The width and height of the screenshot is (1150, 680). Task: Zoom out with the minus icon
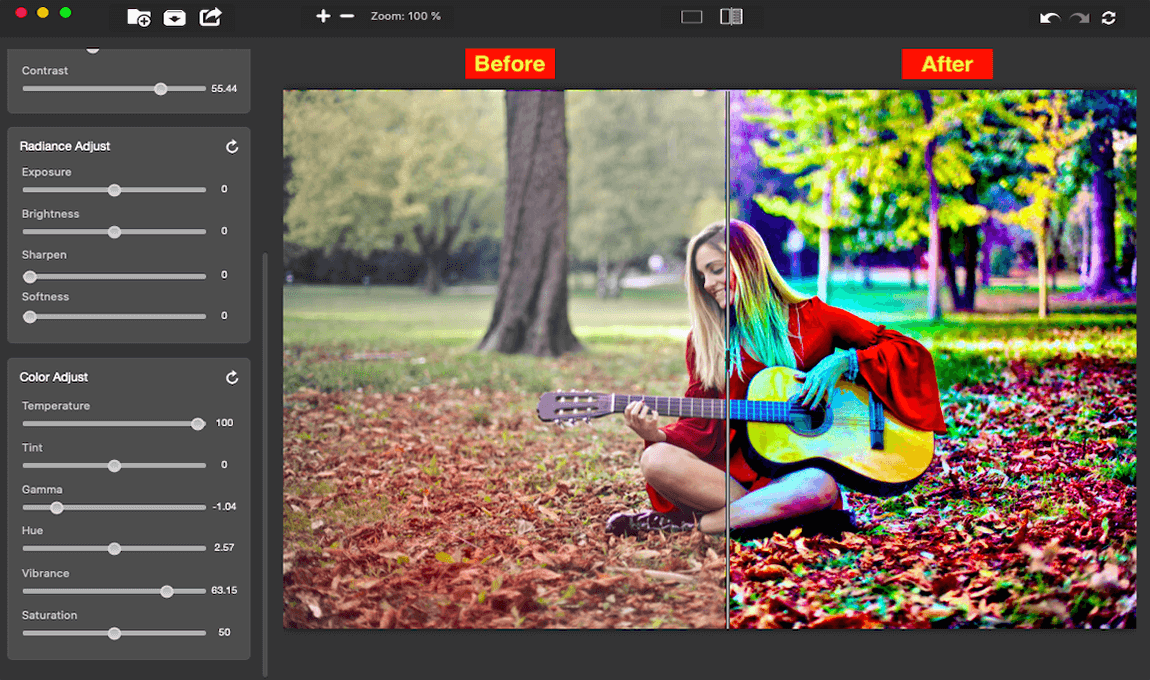347,16
